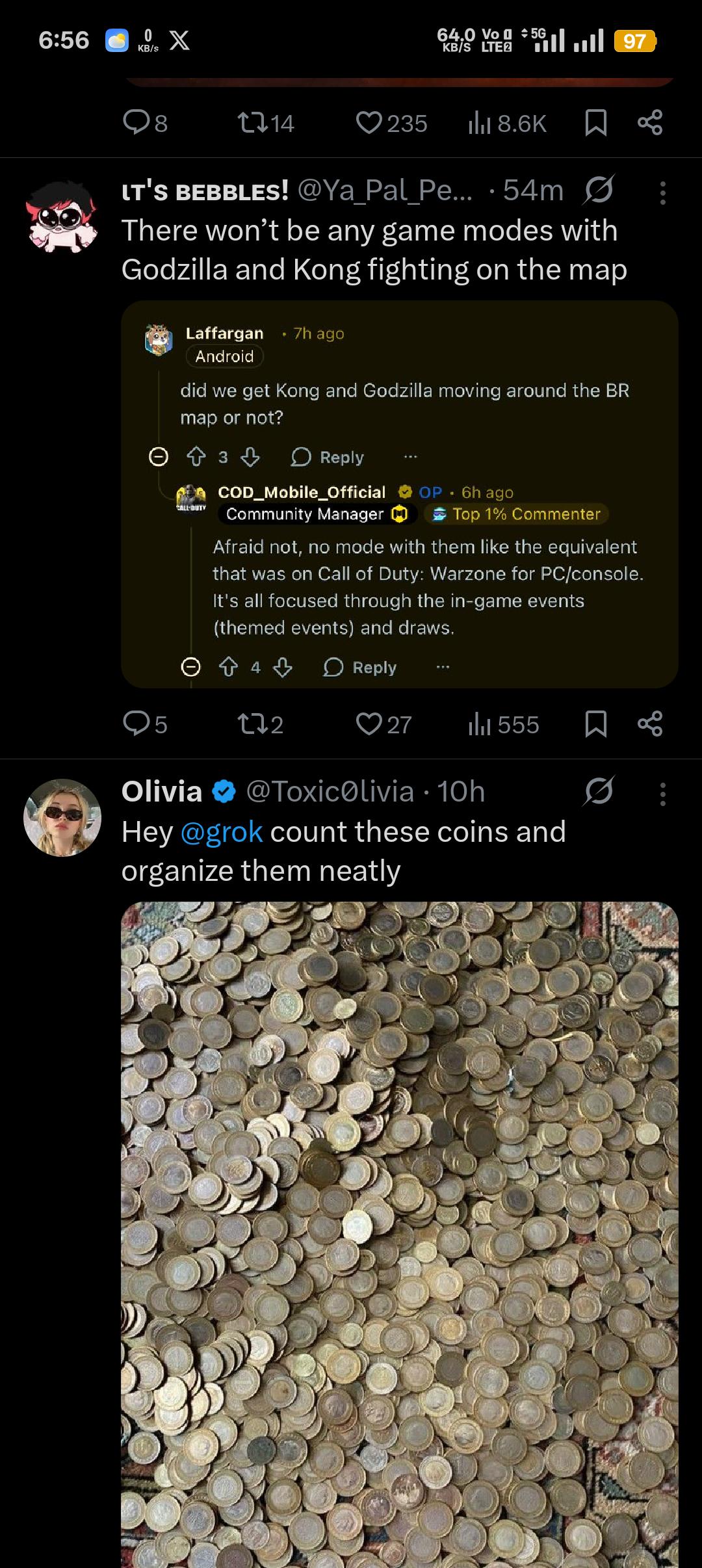Image resolution: width=702 pixels, height=1568 pixels.
Task: Open Olivia's profile picture
Action: coord(62,817)
